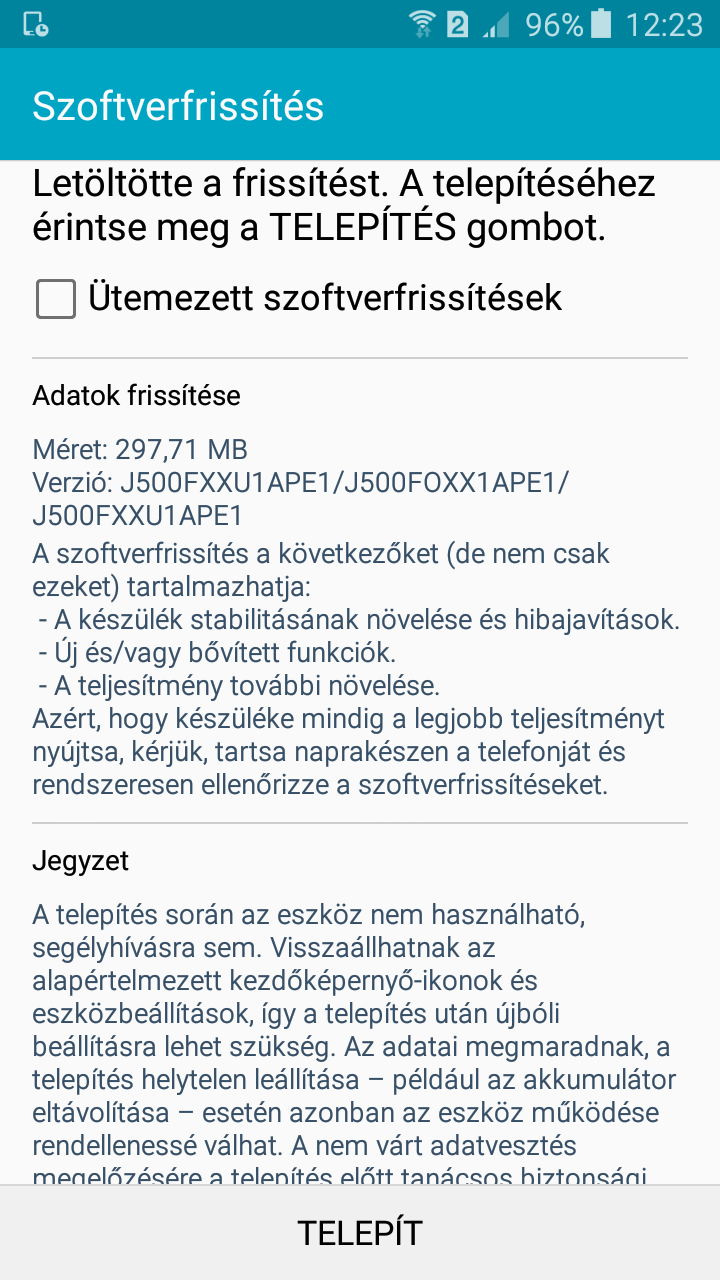Tap the Wi-Fi icon in status bar

pyautogui.click(x=424, y=24)
